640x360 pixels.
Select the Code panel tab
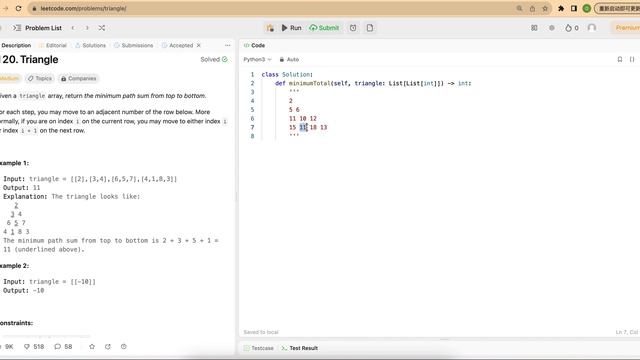[254, 45]
